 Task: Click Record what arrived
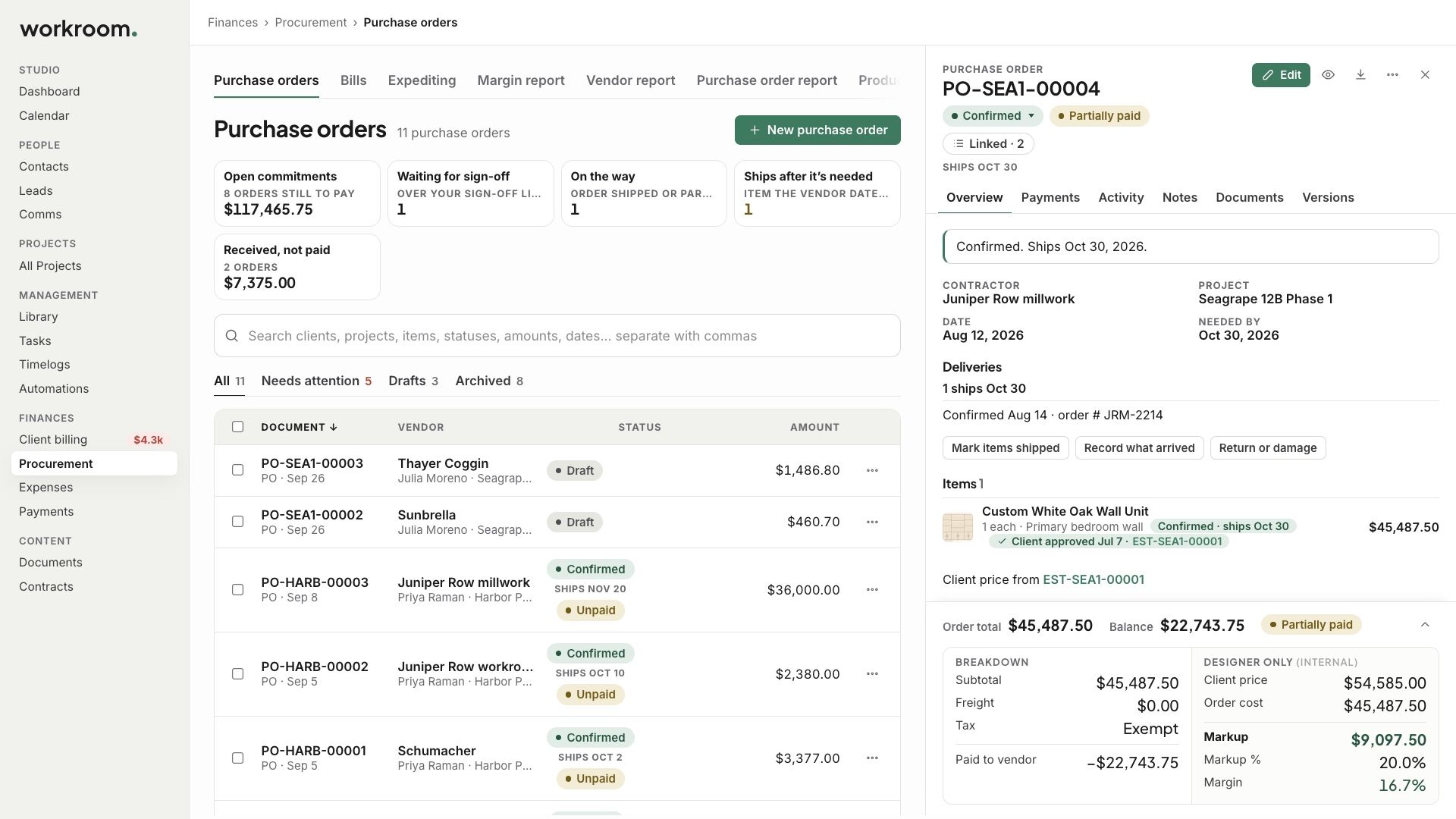[1139, 448]
